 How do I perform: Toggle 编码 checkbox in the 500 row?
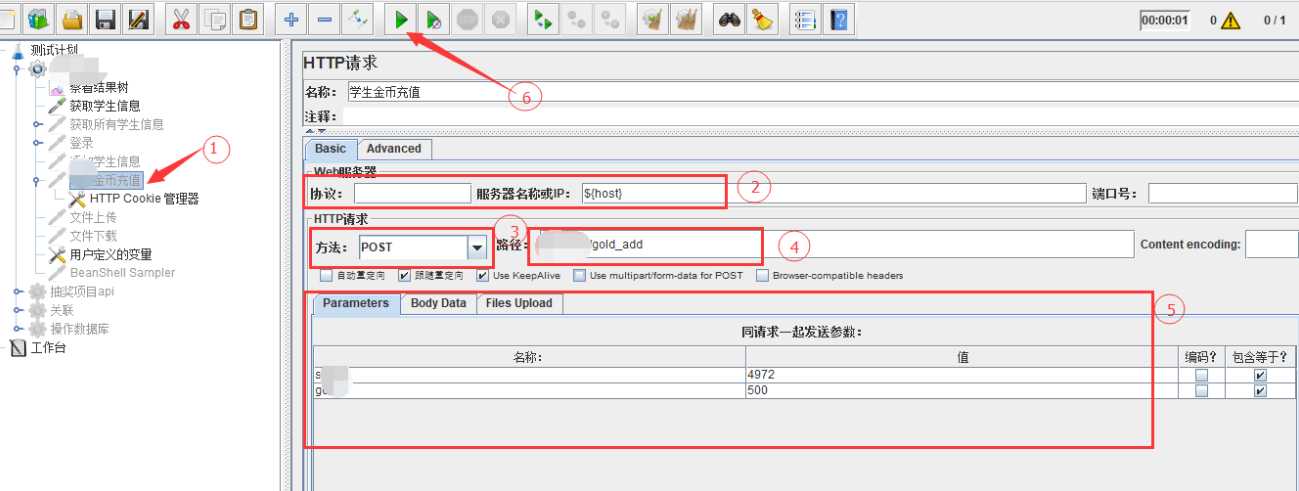(1201, 391)
